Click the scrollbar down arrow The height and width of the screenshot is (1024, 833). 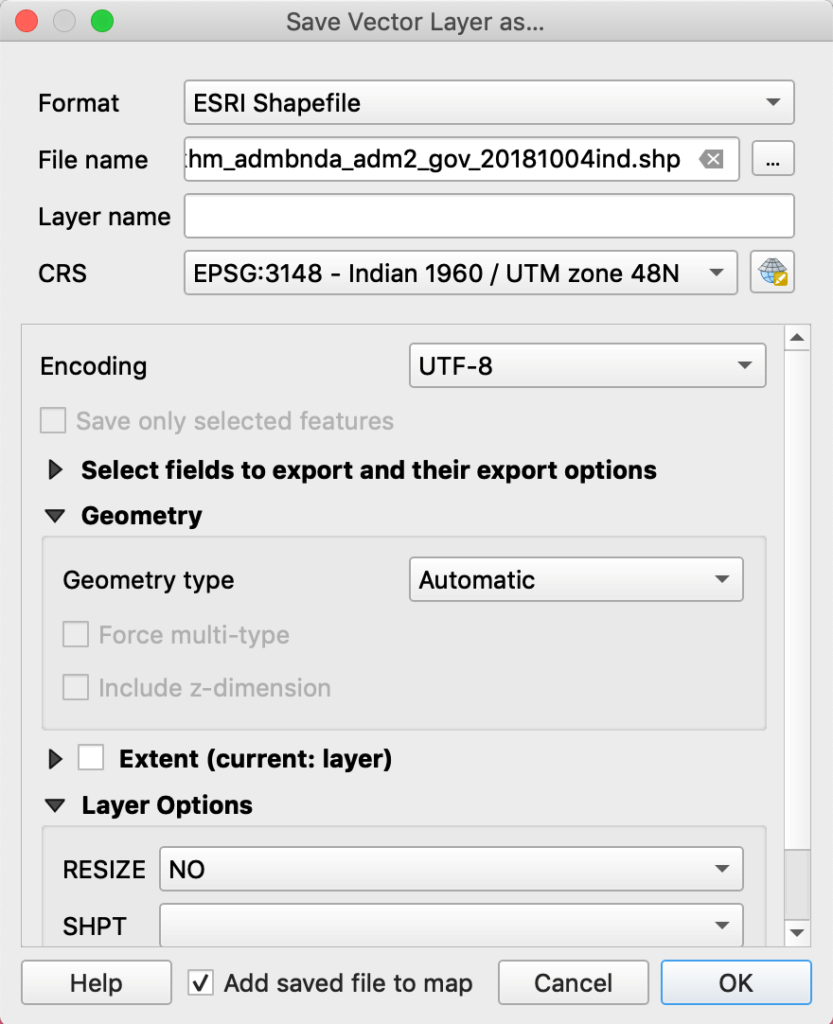(797, 933)
